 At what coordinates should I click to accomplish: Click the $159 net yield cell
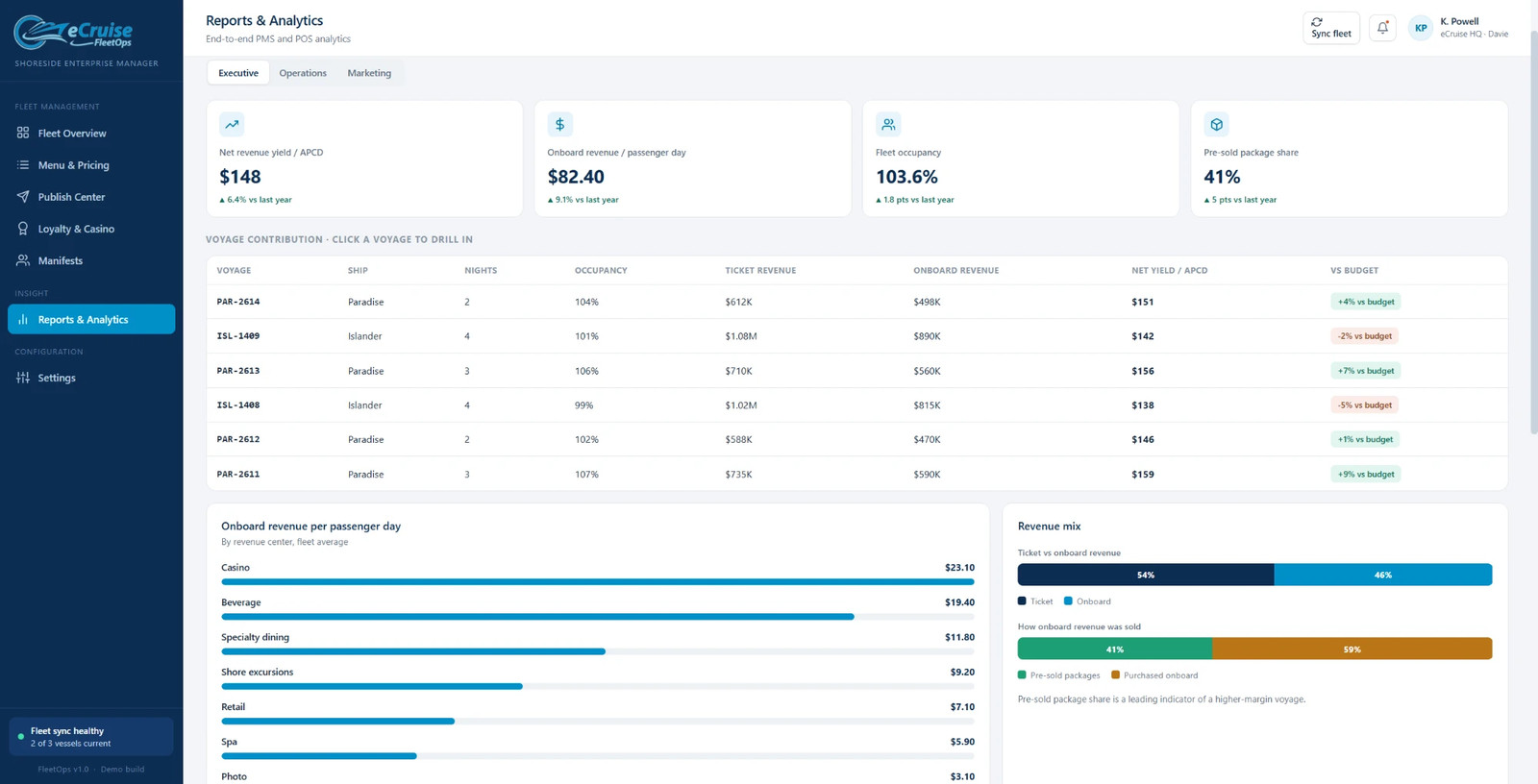click(1143, 474)
